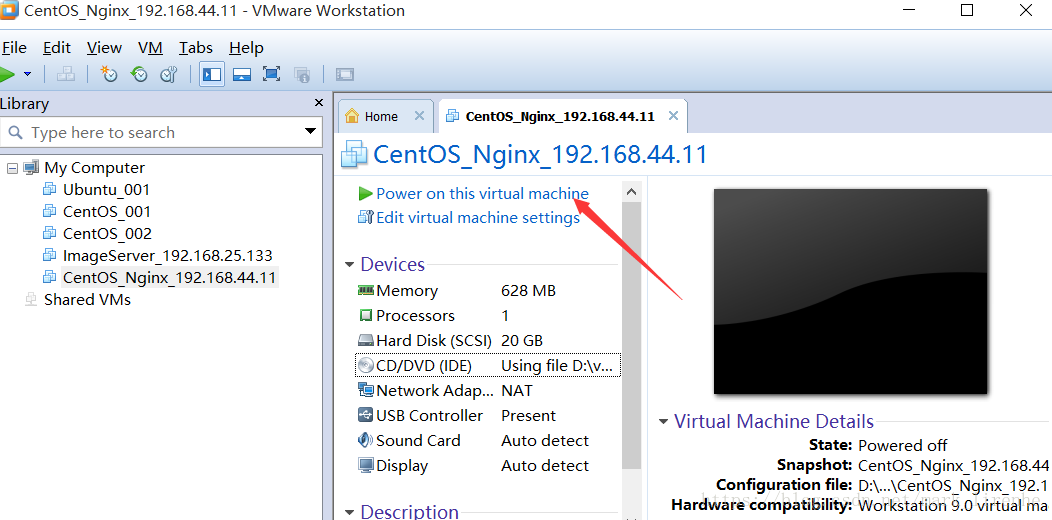The width and height of the screenshot is (1052, 520).
Task: Close the Library panel
Action: tap(319, 103)
